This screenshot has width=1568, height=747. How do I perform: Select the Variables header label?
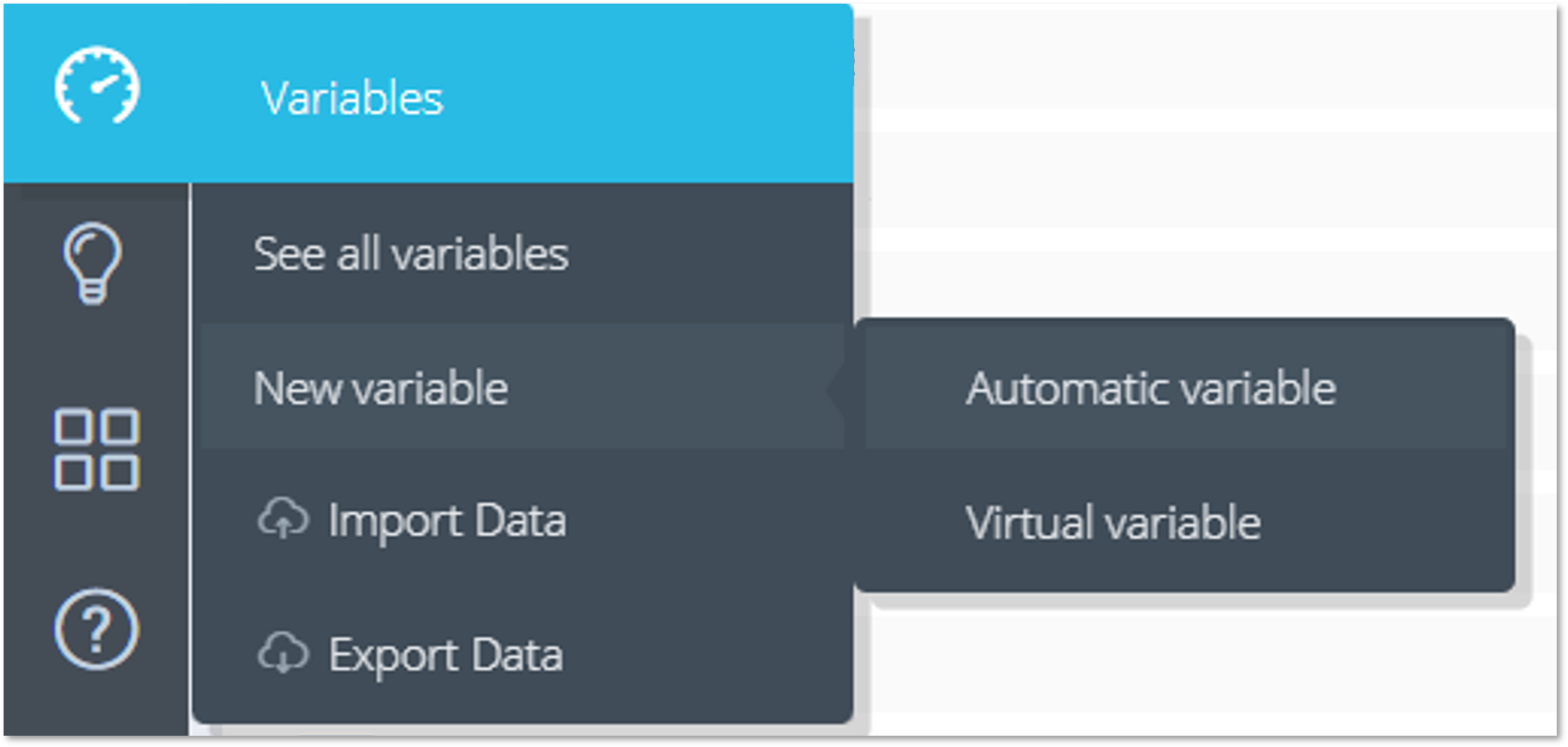click(352, 98)
